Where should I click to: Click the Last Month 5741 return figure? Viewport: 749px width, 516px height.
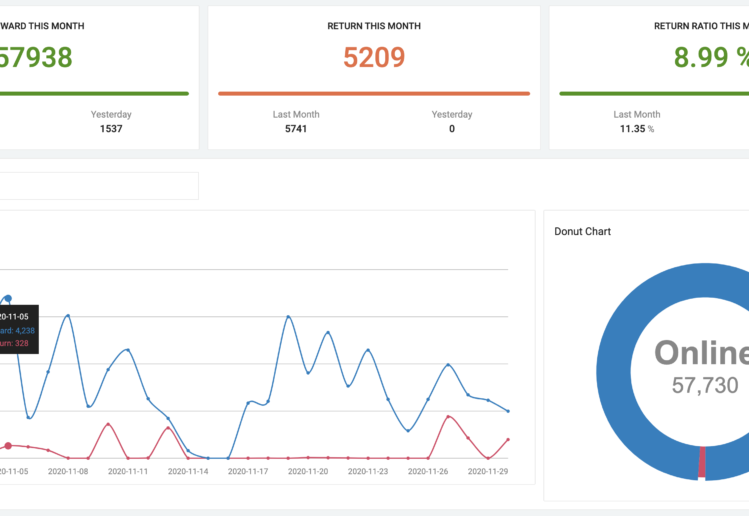coord(296,129)
